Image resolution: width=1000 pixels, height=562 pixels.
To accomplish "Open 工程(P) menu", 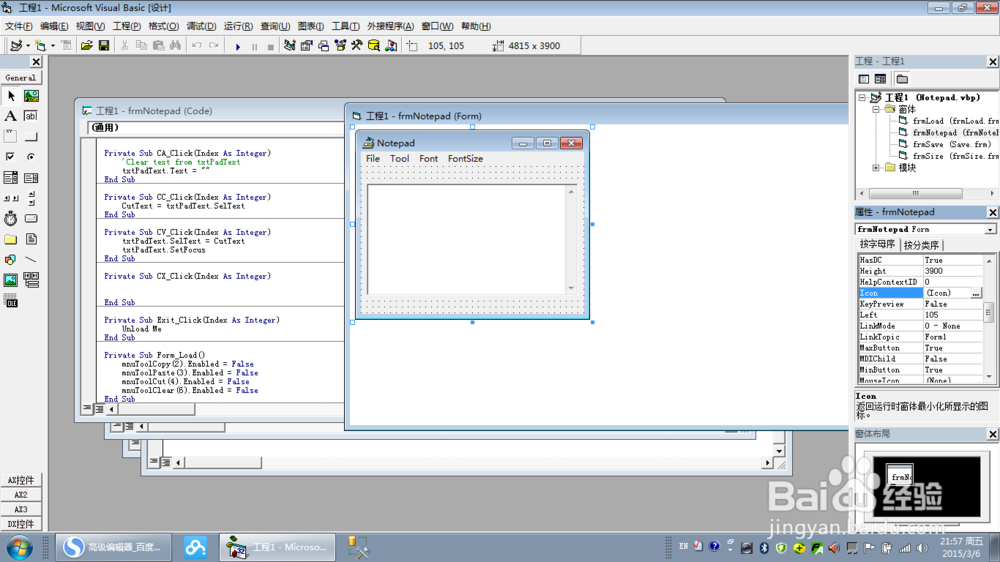I will click(126, 26).
